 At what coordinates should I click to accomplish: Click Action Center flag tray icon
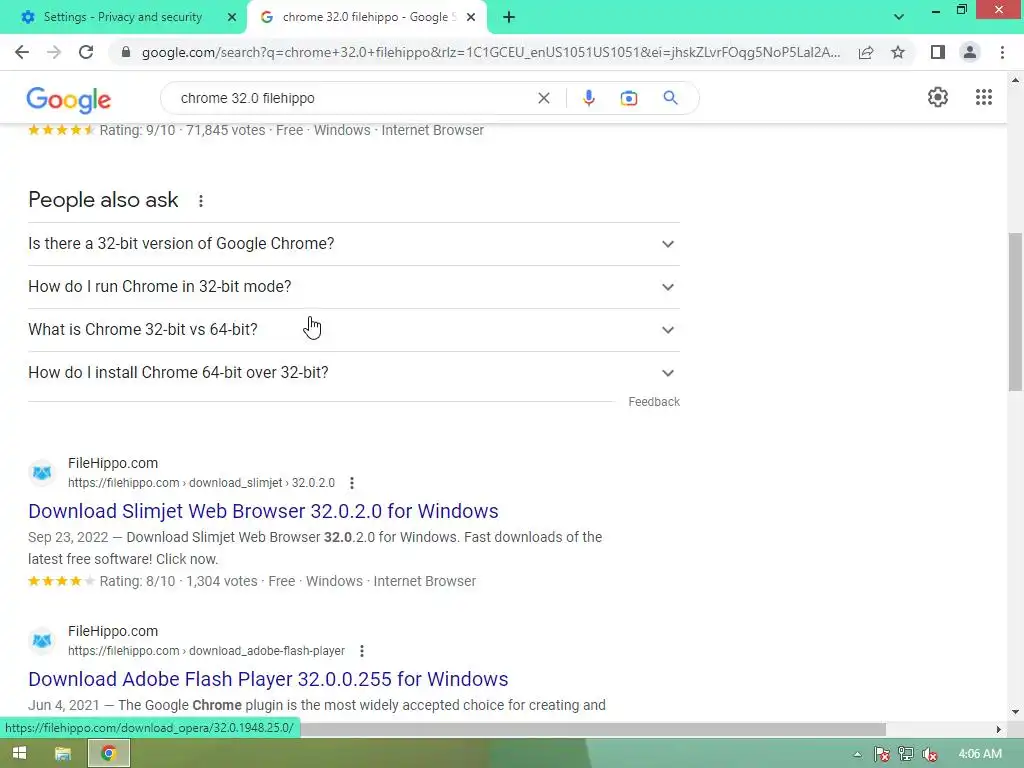click(882, 754)
